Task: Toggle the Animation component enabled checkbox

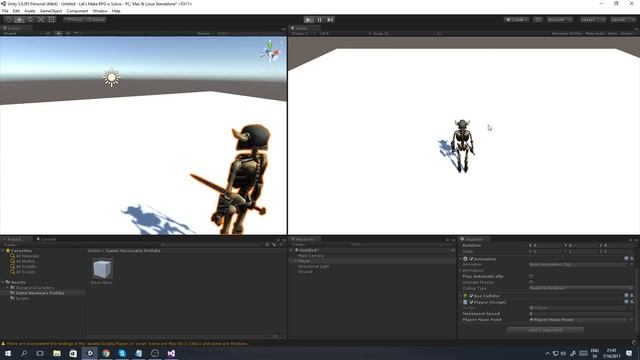Action: [471, 259]
